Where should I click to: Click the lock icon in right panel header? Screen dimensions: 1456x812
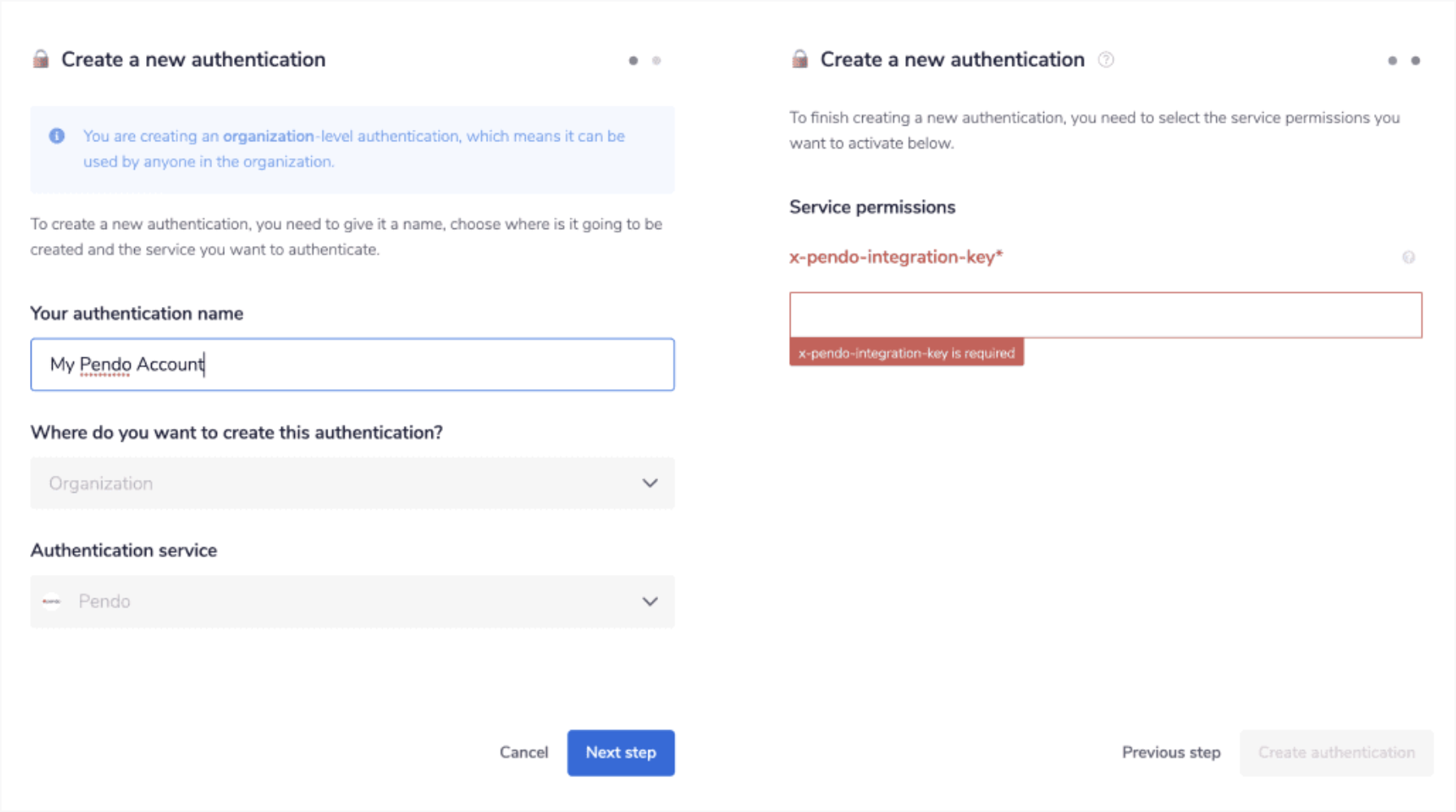tap(799, 59)
